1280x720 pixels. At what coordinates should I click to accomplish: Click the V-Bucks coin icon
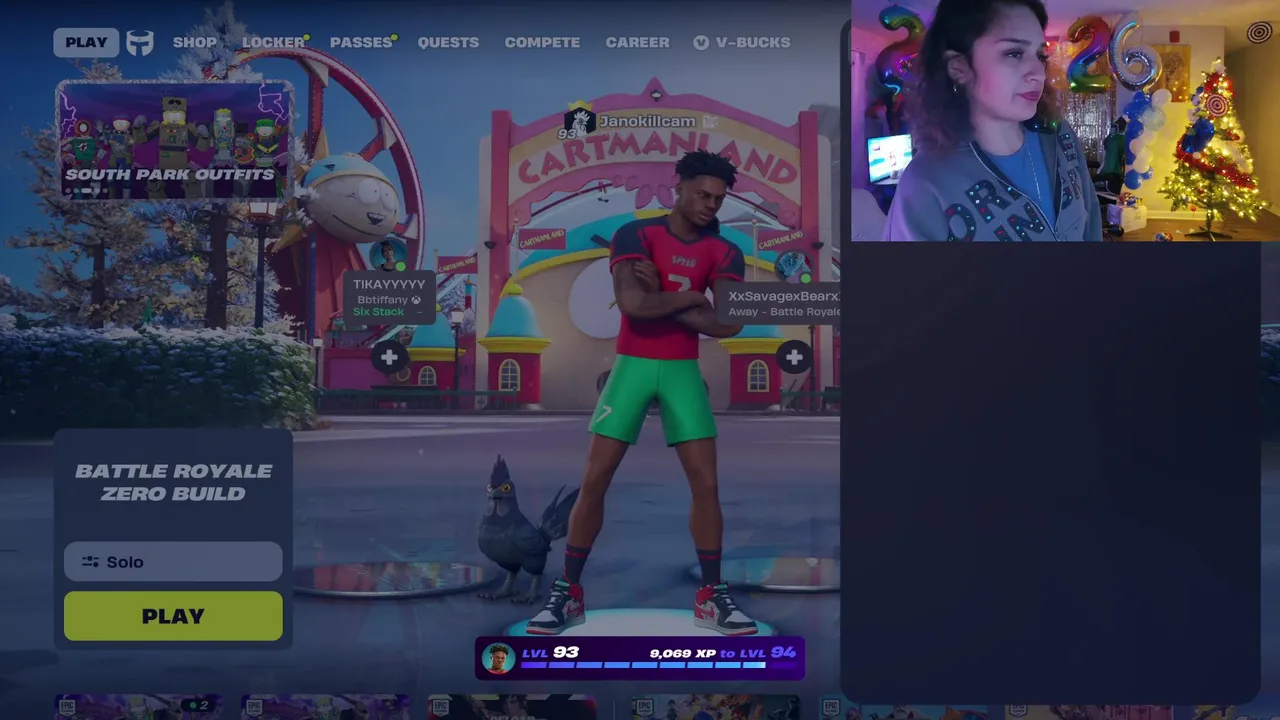coord(701,42)
